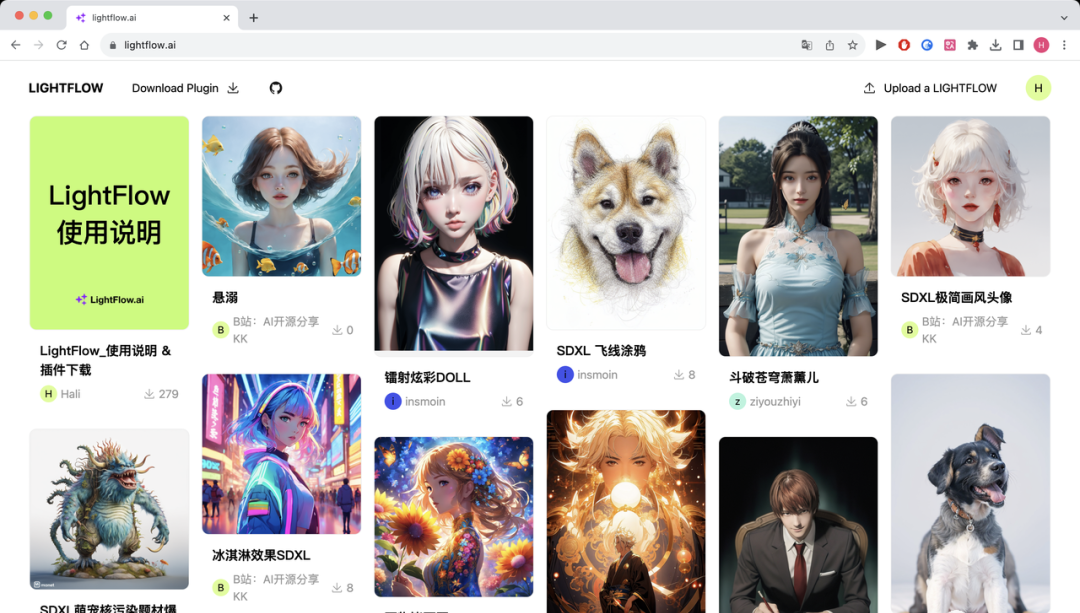This screenshot has height=613, width=1080.
Task: Open the sunflower girl thumbnail
Action: pyautogui.click(x=453, y=517)
